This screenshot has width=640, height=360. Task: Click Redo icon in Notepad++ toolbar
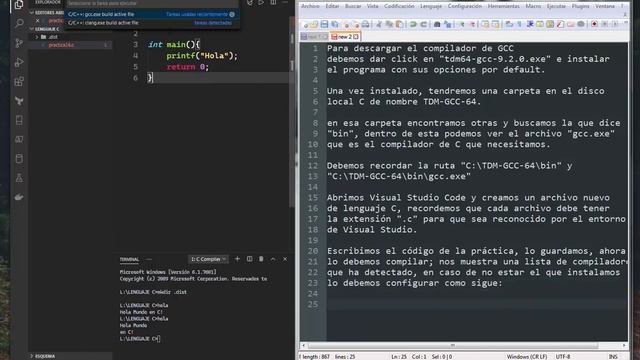[x=424, y=24]
